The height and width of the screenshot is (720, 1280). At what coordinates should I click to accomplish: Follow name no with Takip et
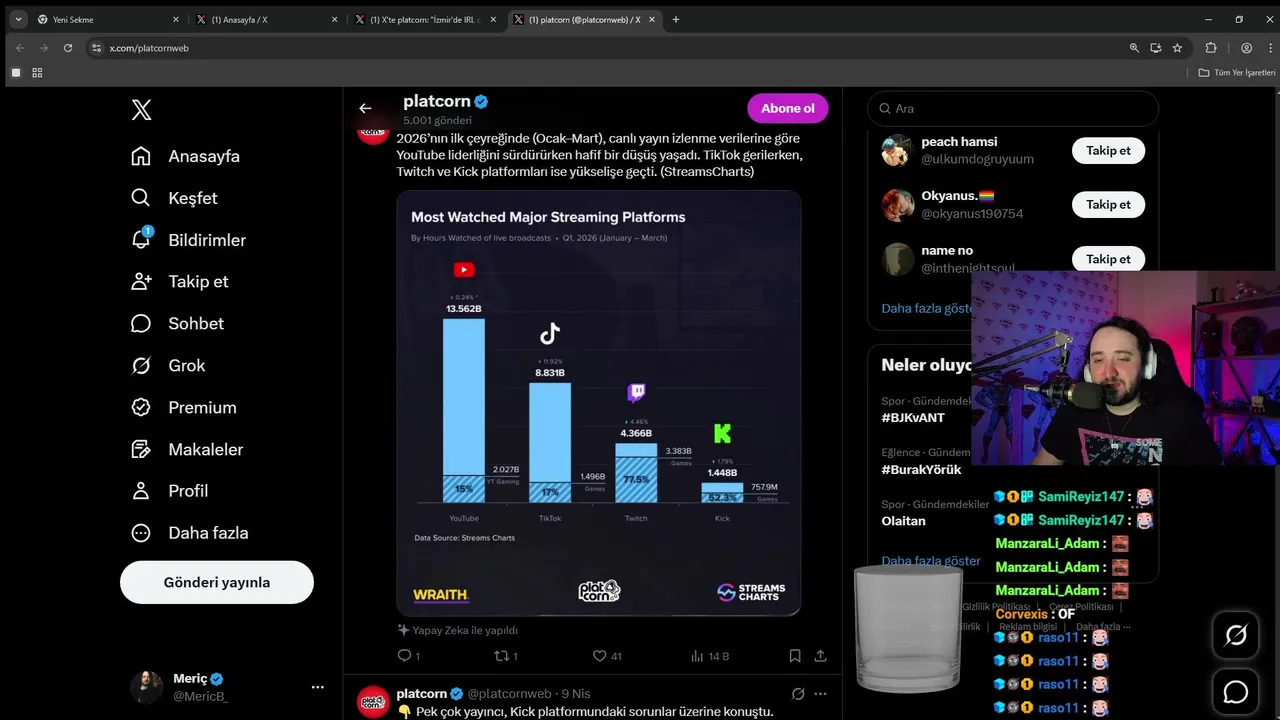pos(1108,259)
